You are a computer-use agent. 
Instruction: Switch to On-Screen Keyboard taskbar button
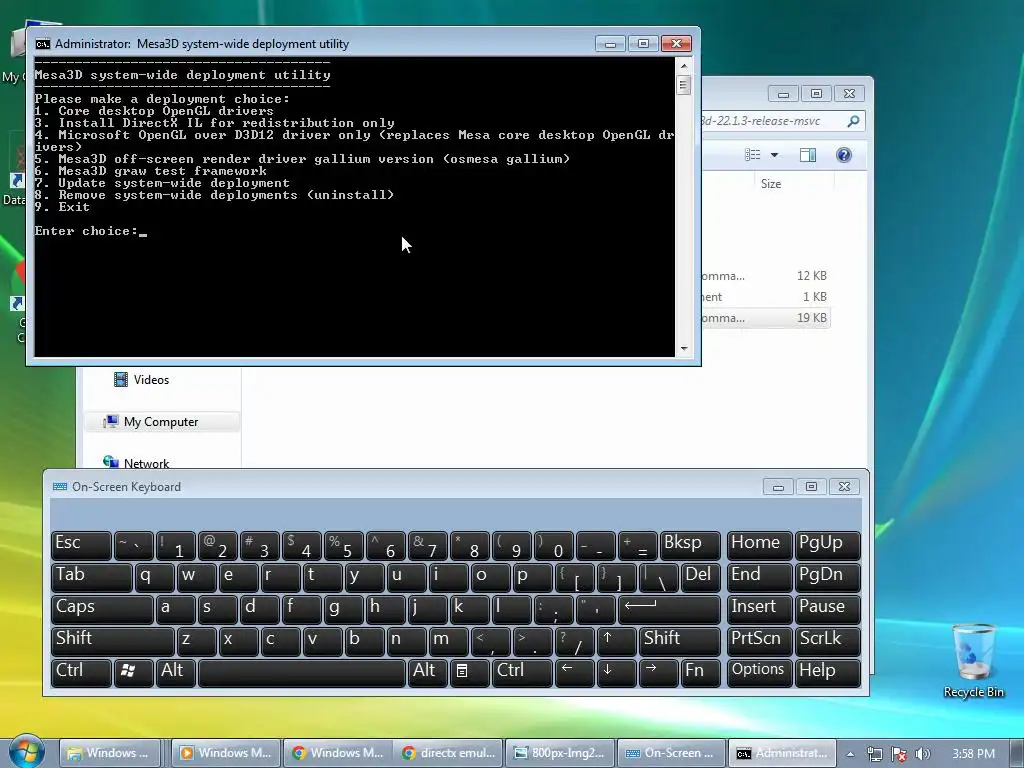671,753
